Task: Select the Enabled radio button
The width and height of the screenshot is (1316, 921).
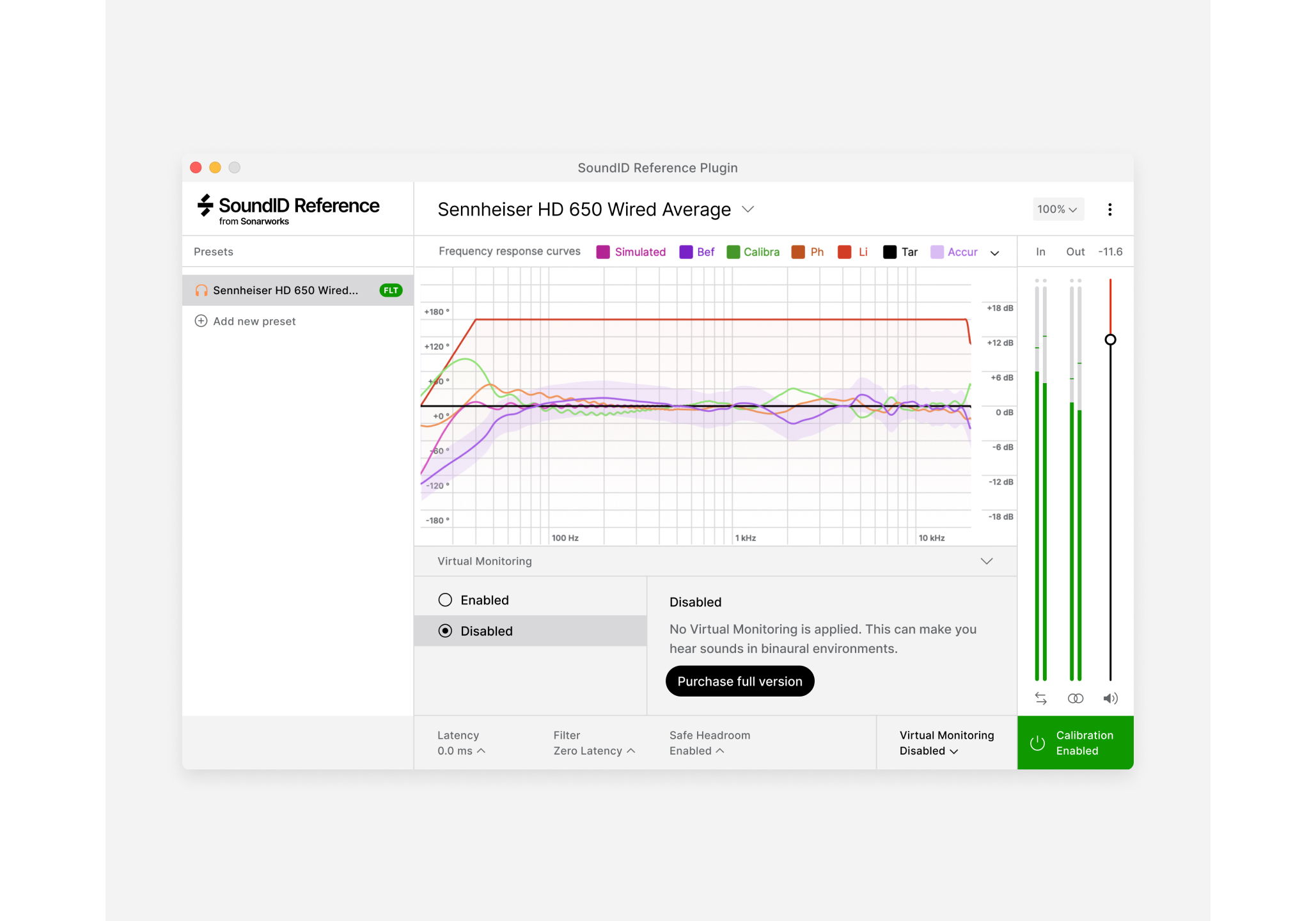Action: (x=445, y=600)
